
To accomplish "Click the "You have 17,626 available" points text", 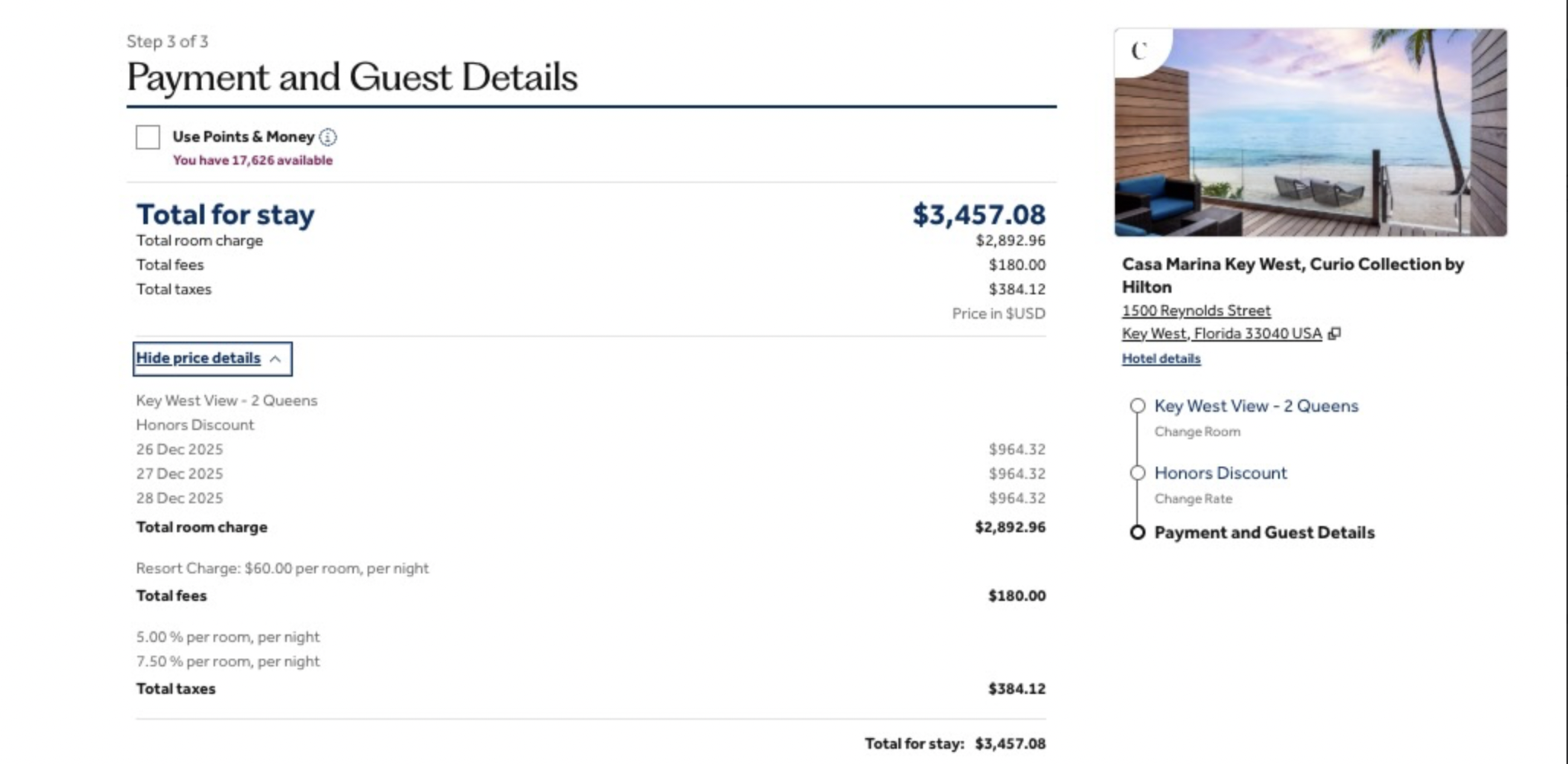I will tap(252, 160).
